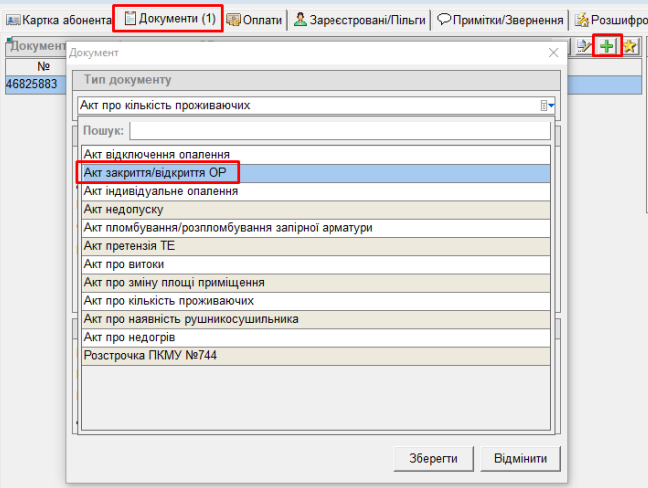Viewport: 648px width, 488px height.
Task: Click the green plus add document icon
Action: (x=607, y=46)
